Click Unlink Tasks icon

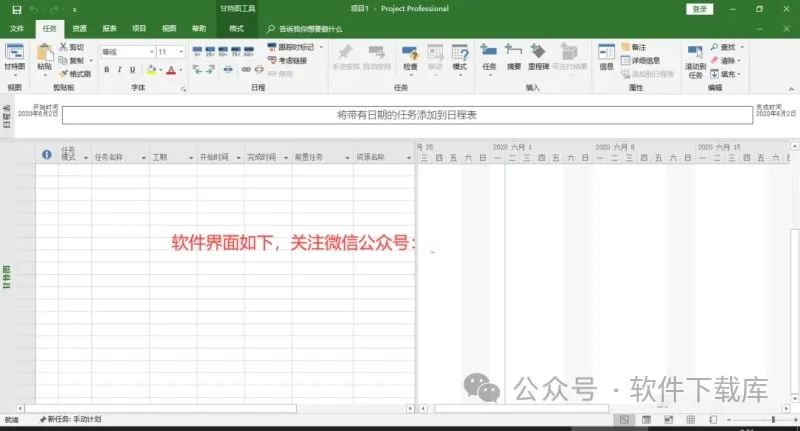pyautogui.click(x=259, y=69)
